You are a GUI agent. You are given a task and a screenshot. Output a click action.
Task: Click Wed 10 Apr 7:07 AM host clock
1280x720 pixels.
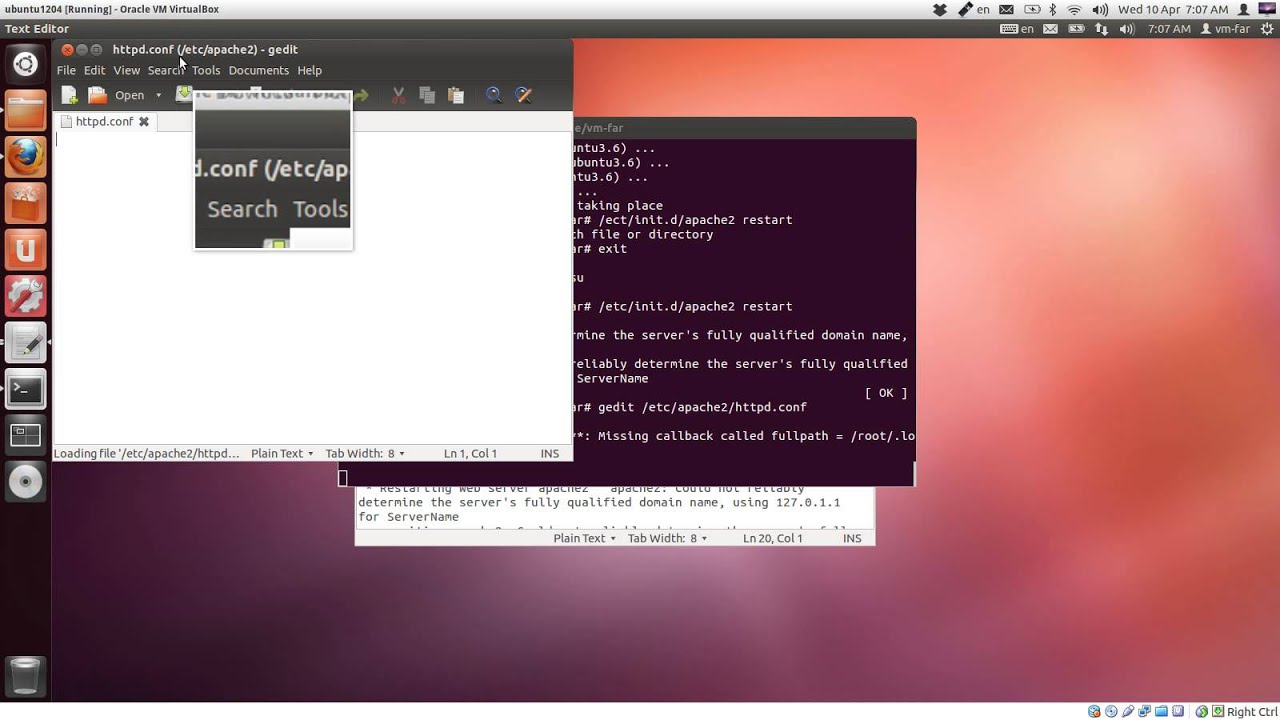(1173, 9)
